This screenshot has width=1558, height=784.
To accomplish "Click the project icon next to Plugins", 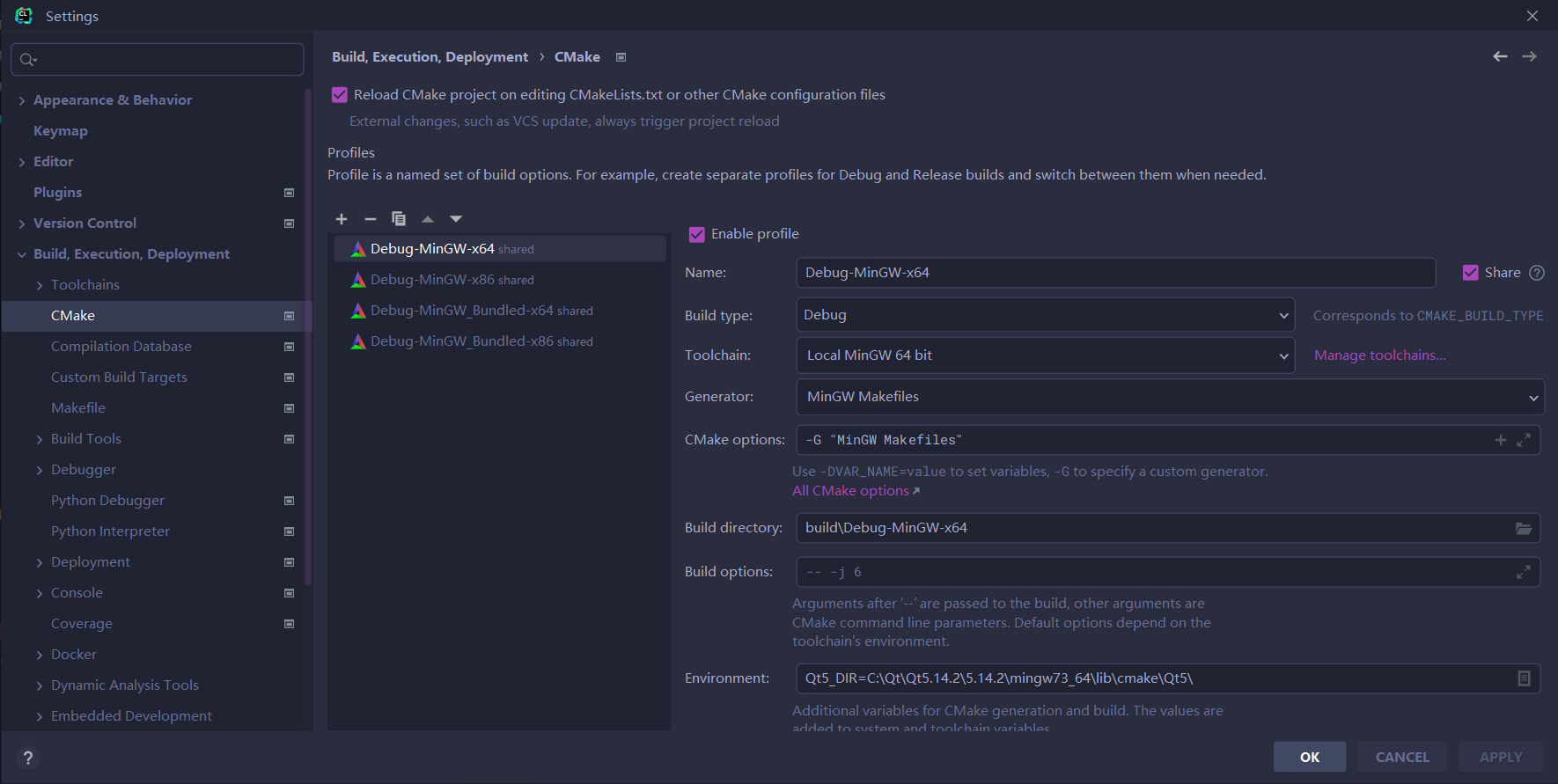I will point(289,193).
